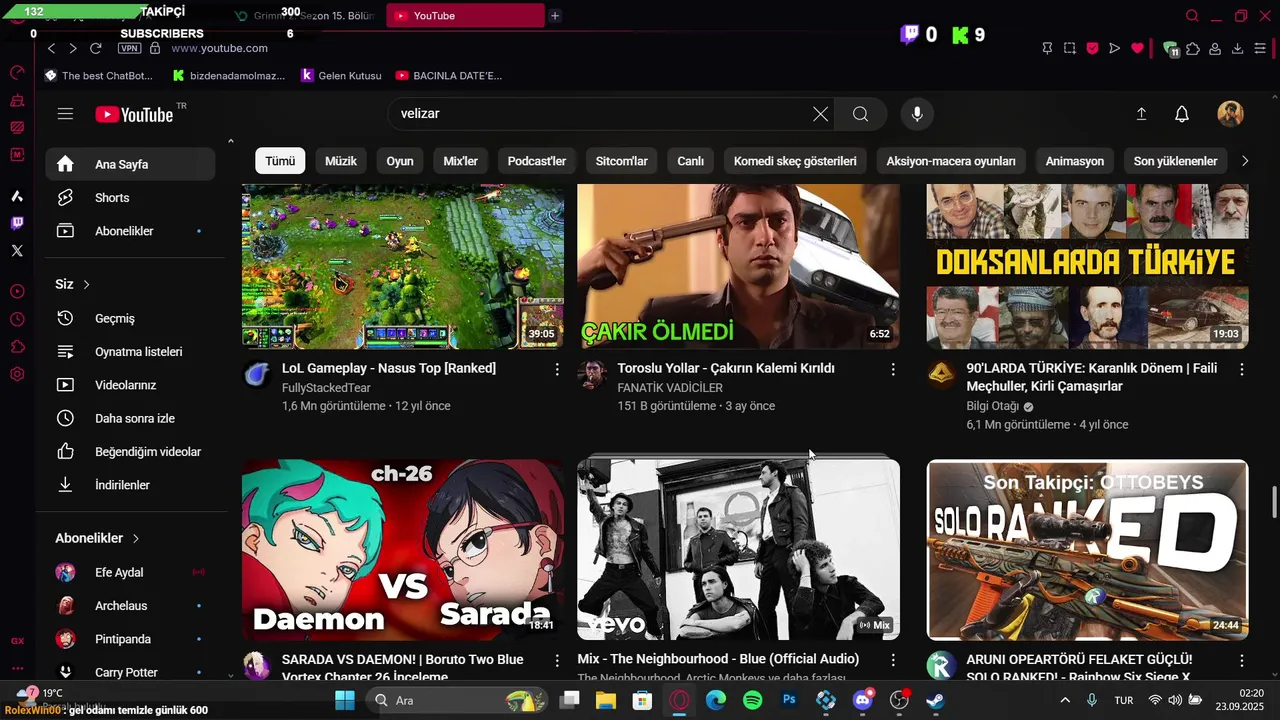Open FullyStackedTear channel link
The image size is (1280, 720).
tap(326, 388)
